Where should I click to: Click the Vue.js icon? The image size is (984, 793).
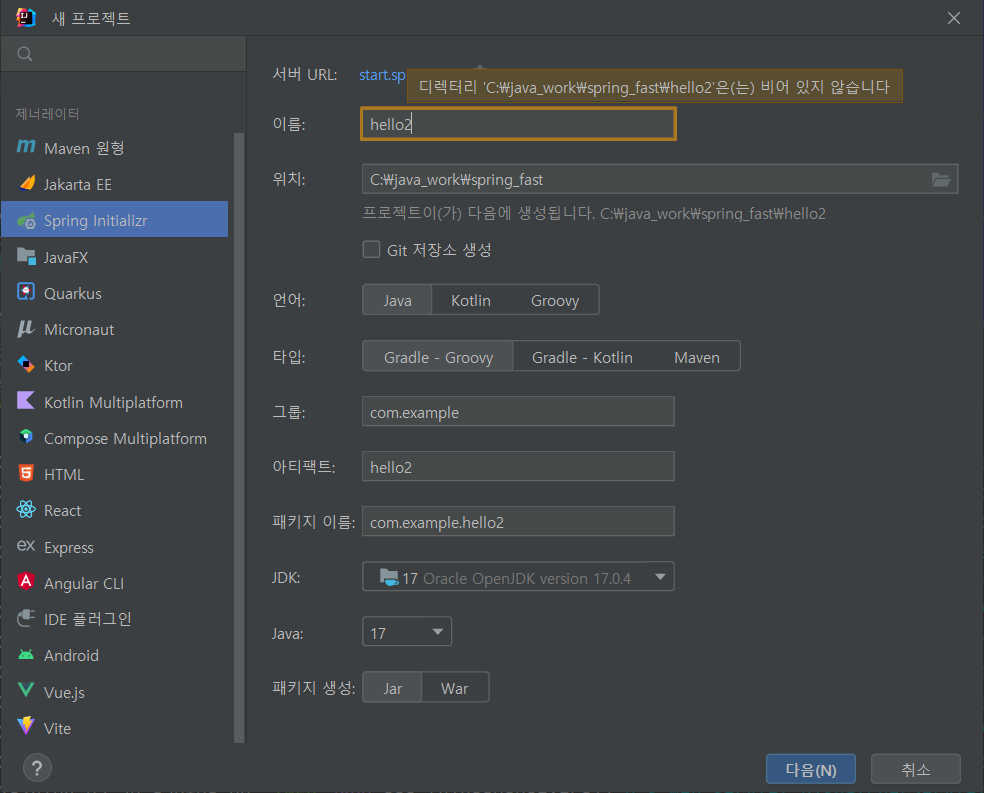[x=26, y=691]
